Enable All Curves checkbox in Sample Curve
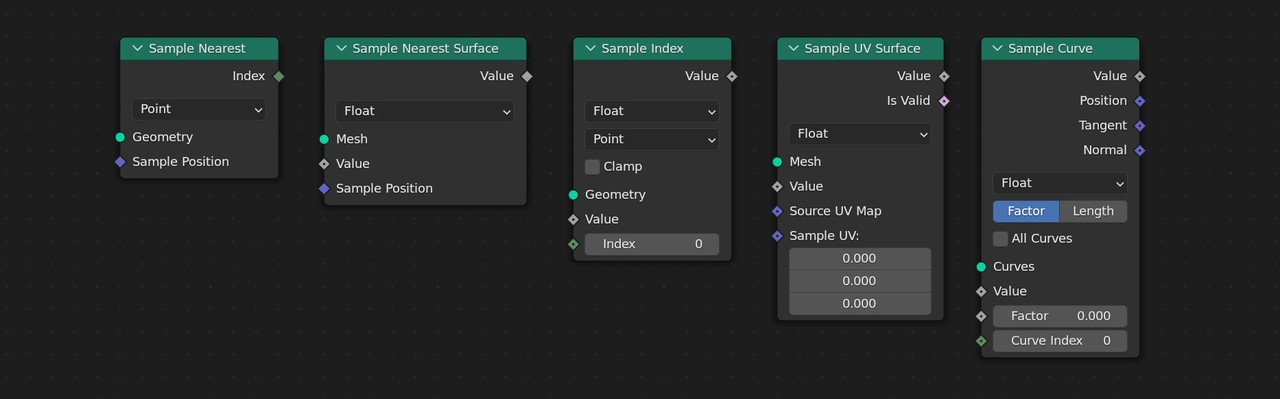Viewport: 1280px width, 399px height. point(1000,239)
